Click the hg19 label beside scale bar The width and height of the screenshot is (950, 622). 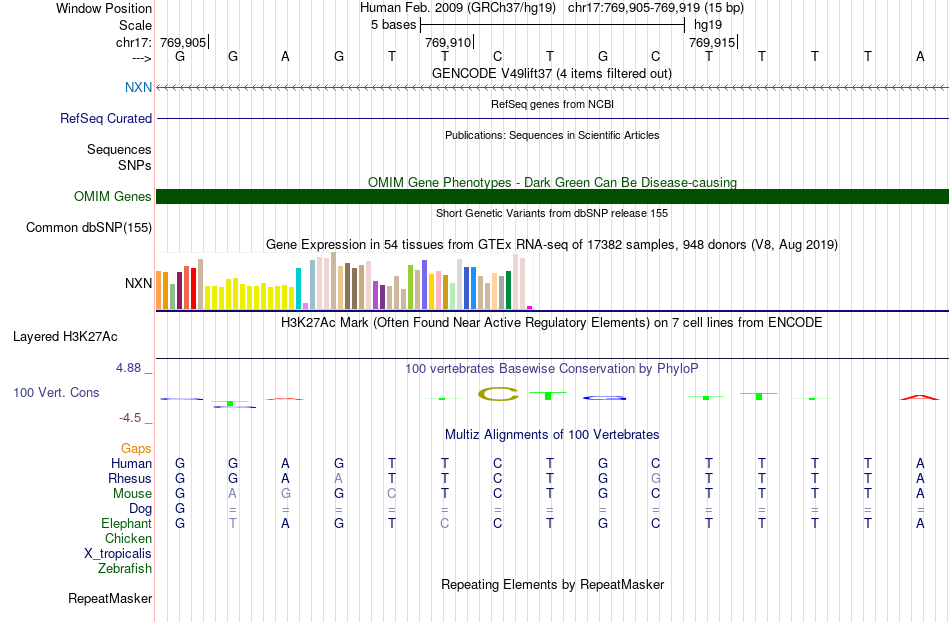(x=708, y=25)
